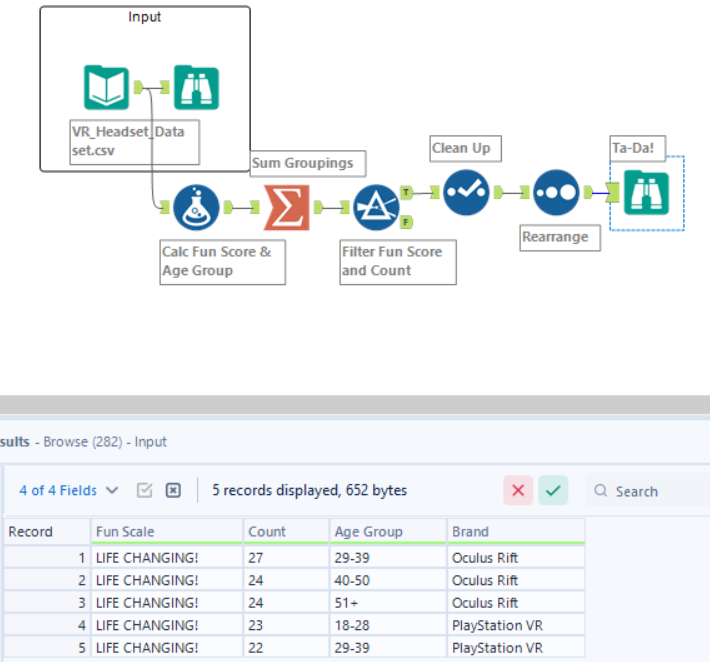Click the Summarize tool labeled Sum Groupings
The image size is (710, 662).
[287, 208]
